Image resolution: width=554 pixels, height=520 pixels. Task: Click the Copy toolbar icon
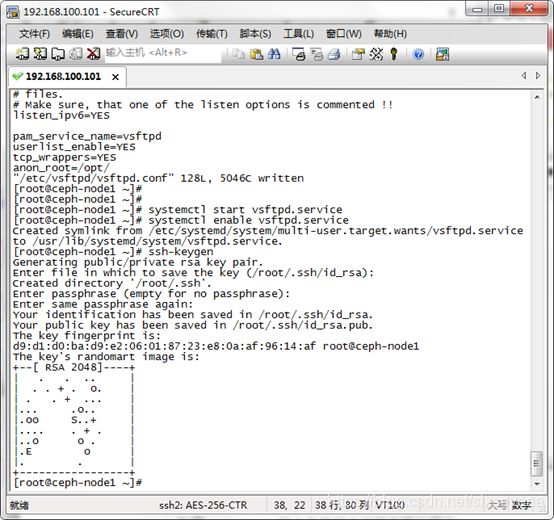coord(238,54)
